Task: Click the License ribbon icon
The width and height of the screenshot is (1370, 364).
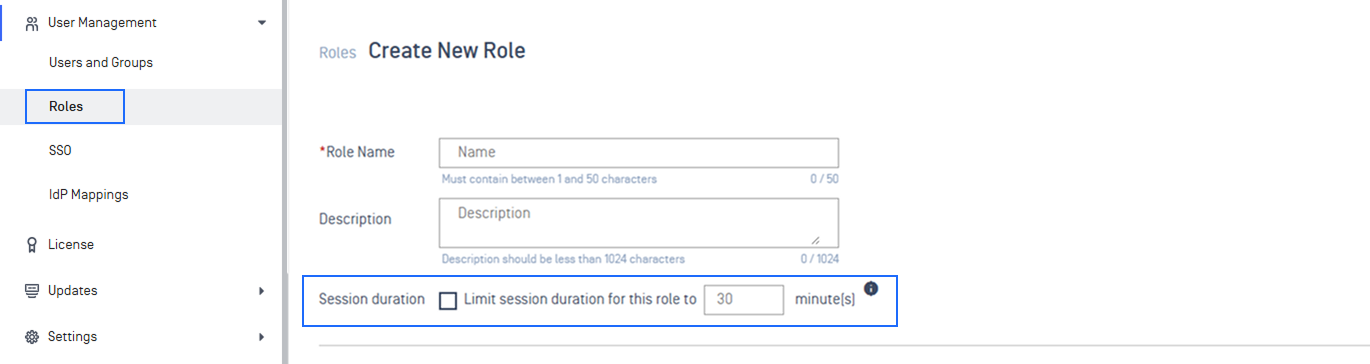Action: point(31,245)
